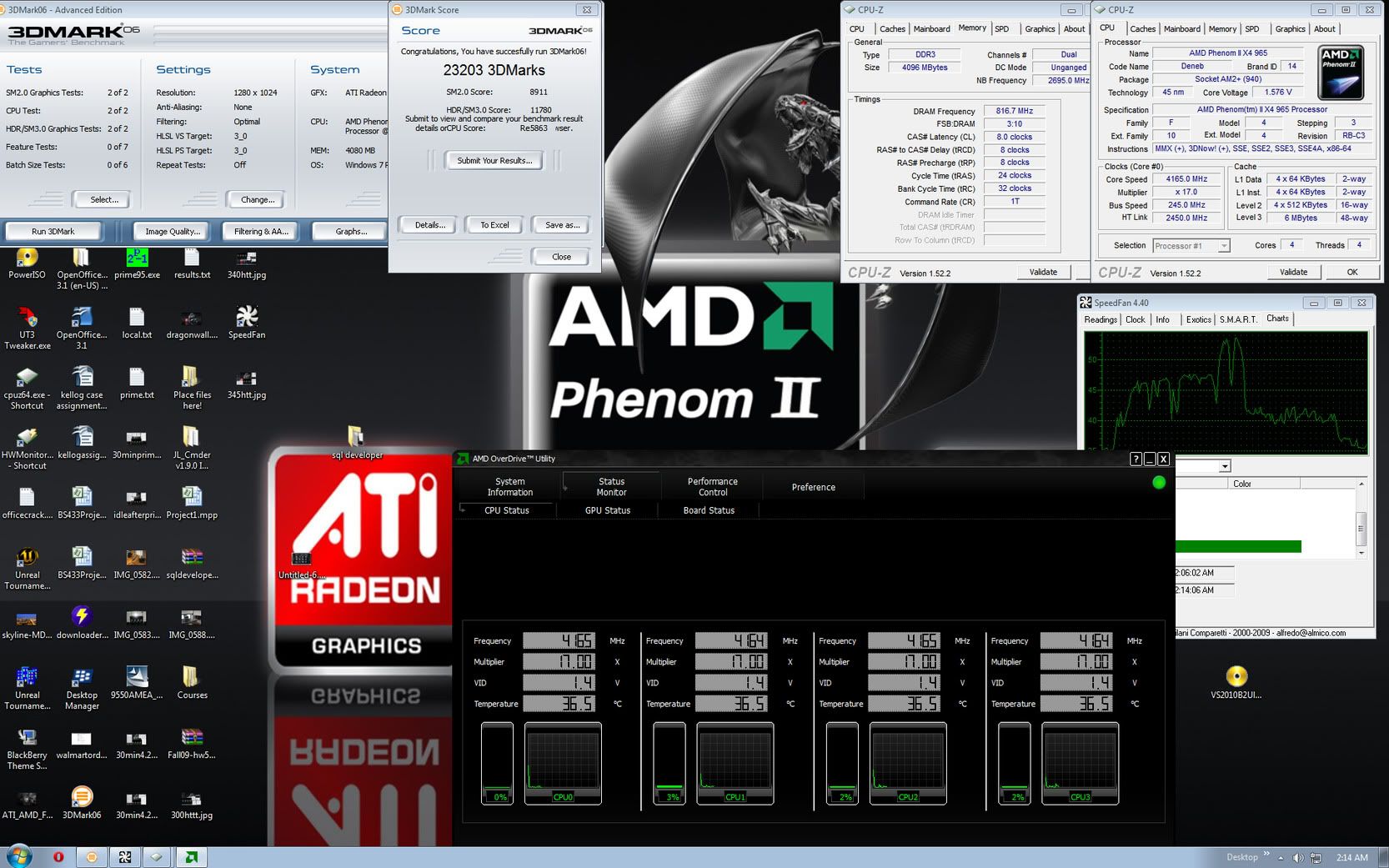Screen dimensions: 1389x868
Task: Click the green color bar in SpeedFan list
Action: pos(1237,547)
